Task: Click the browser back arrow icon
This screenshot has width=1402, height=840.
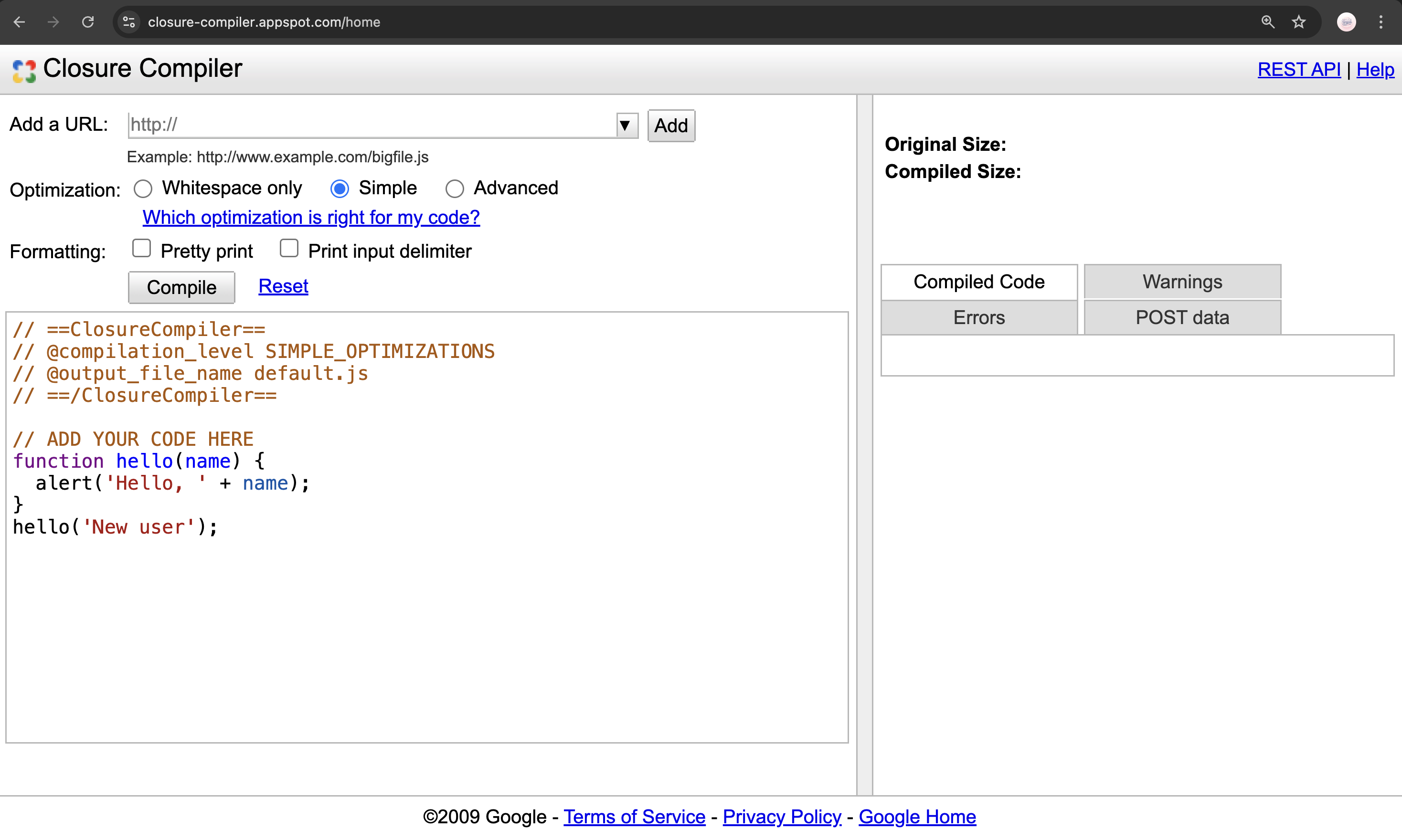Action: (x=19, y=22)
